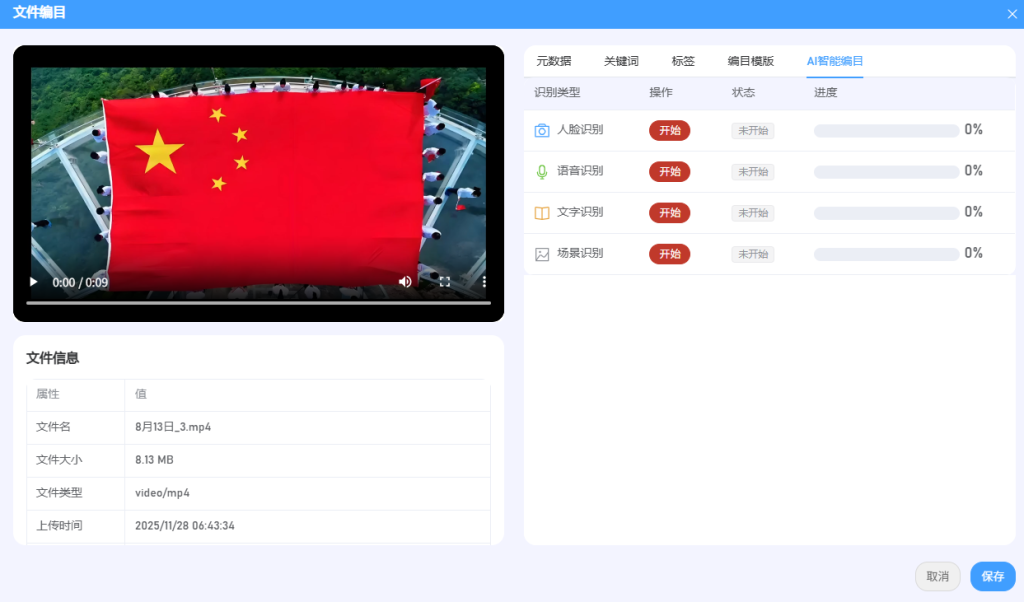Start 文字识别 with 开始 button
The height and width of the screenshot is (602, 1024).
[x=669, y=213]
